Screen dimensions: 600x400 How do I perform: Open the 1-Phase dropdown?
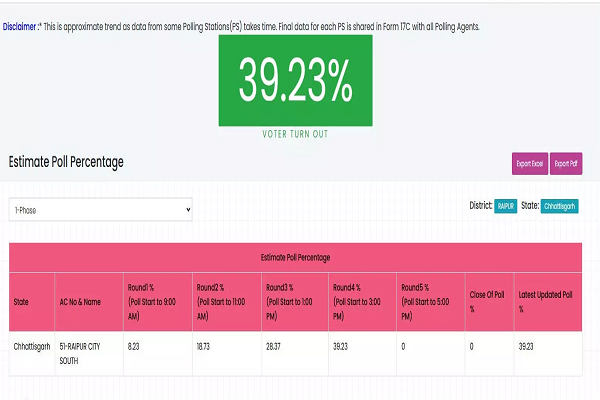(100, 210)
